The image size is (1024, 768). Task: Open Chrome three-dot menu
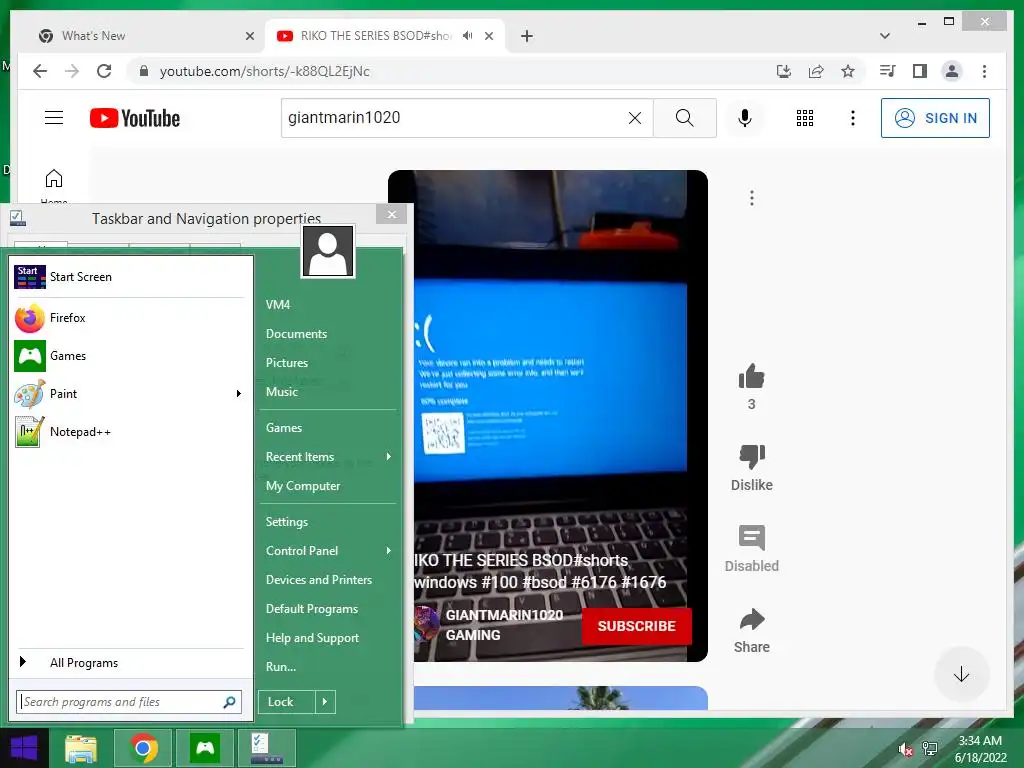984,71
